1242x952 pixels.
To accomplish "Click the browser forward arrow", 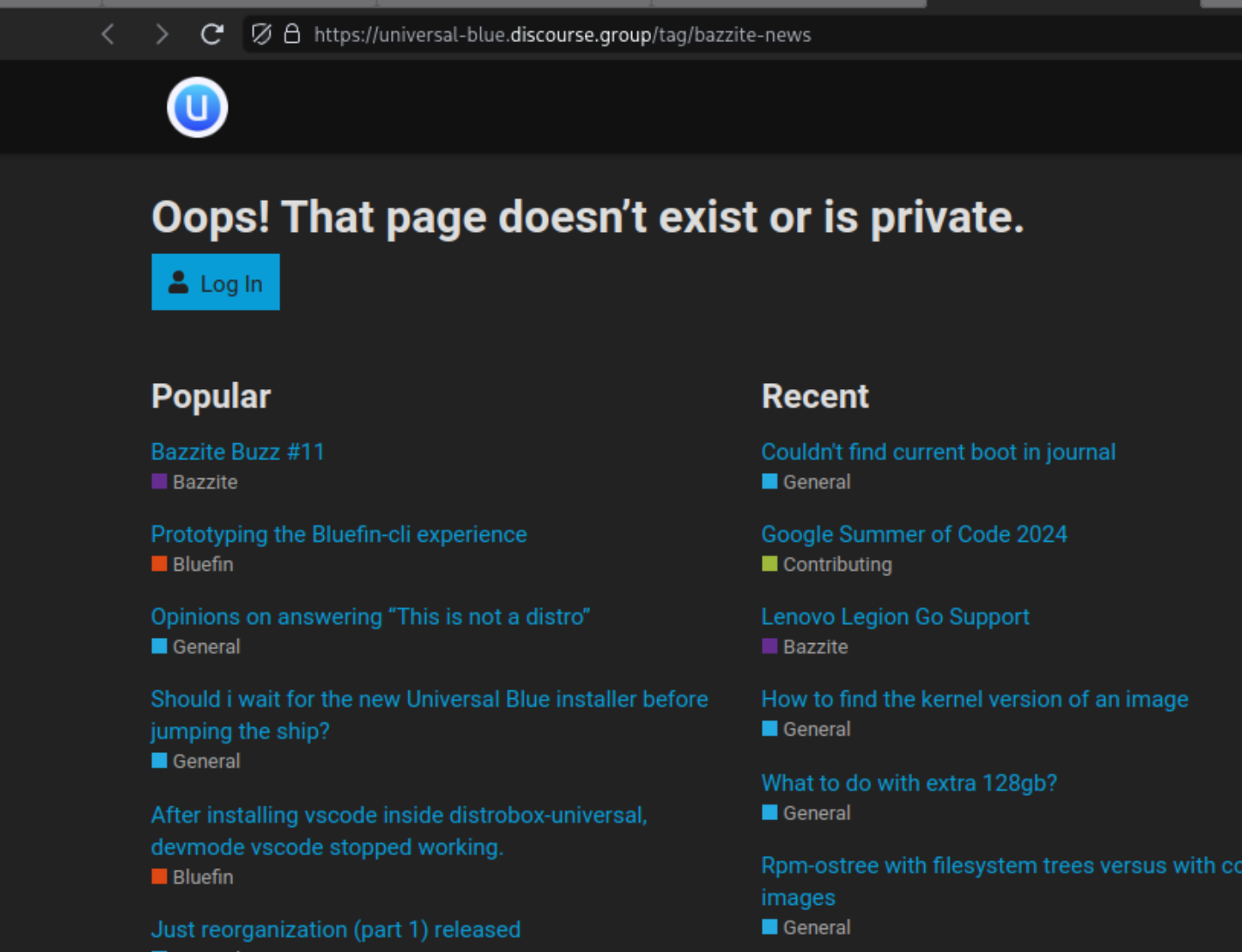I will (x=161, y=35).
